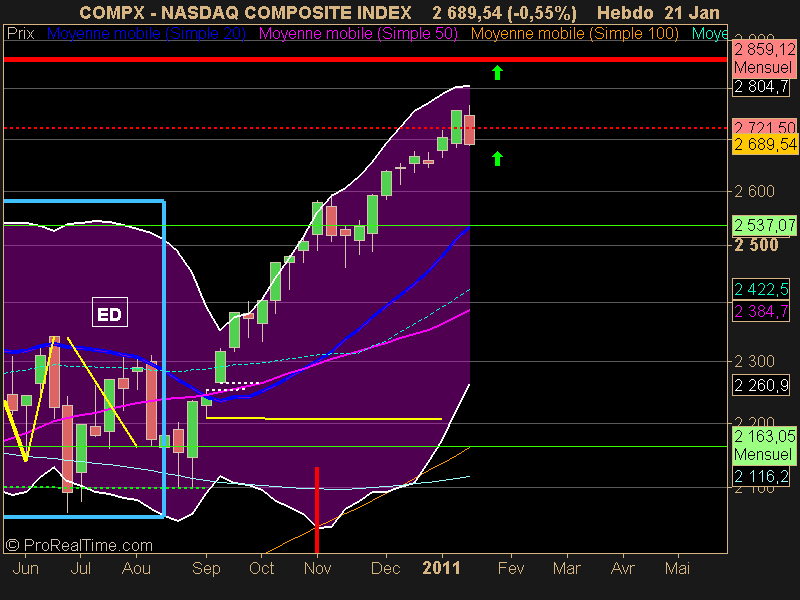
Task: Click the 2011 year label on time axis
Action: [441, 568]
